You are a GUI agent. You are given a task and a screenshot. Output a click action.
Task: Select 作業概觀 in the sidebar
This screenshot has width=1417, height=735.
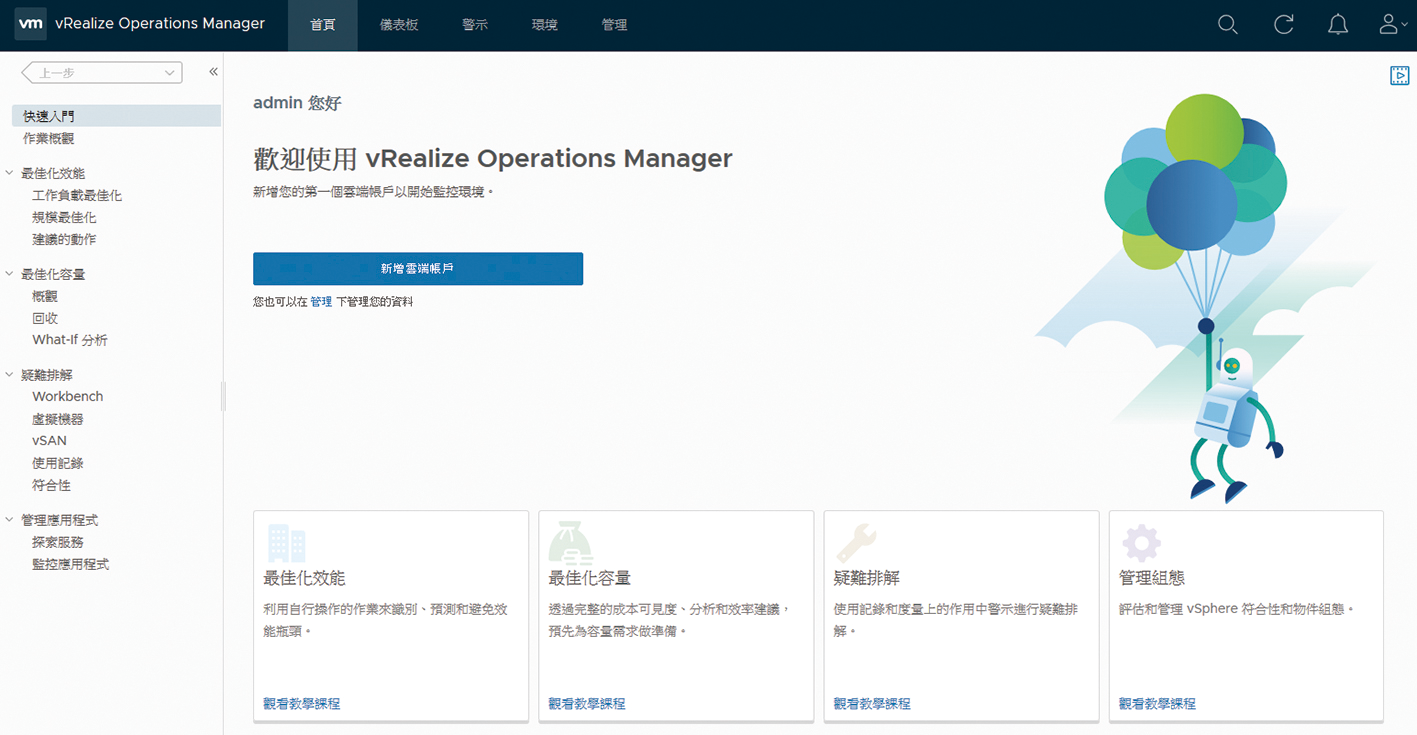click(x=48, y=138)
